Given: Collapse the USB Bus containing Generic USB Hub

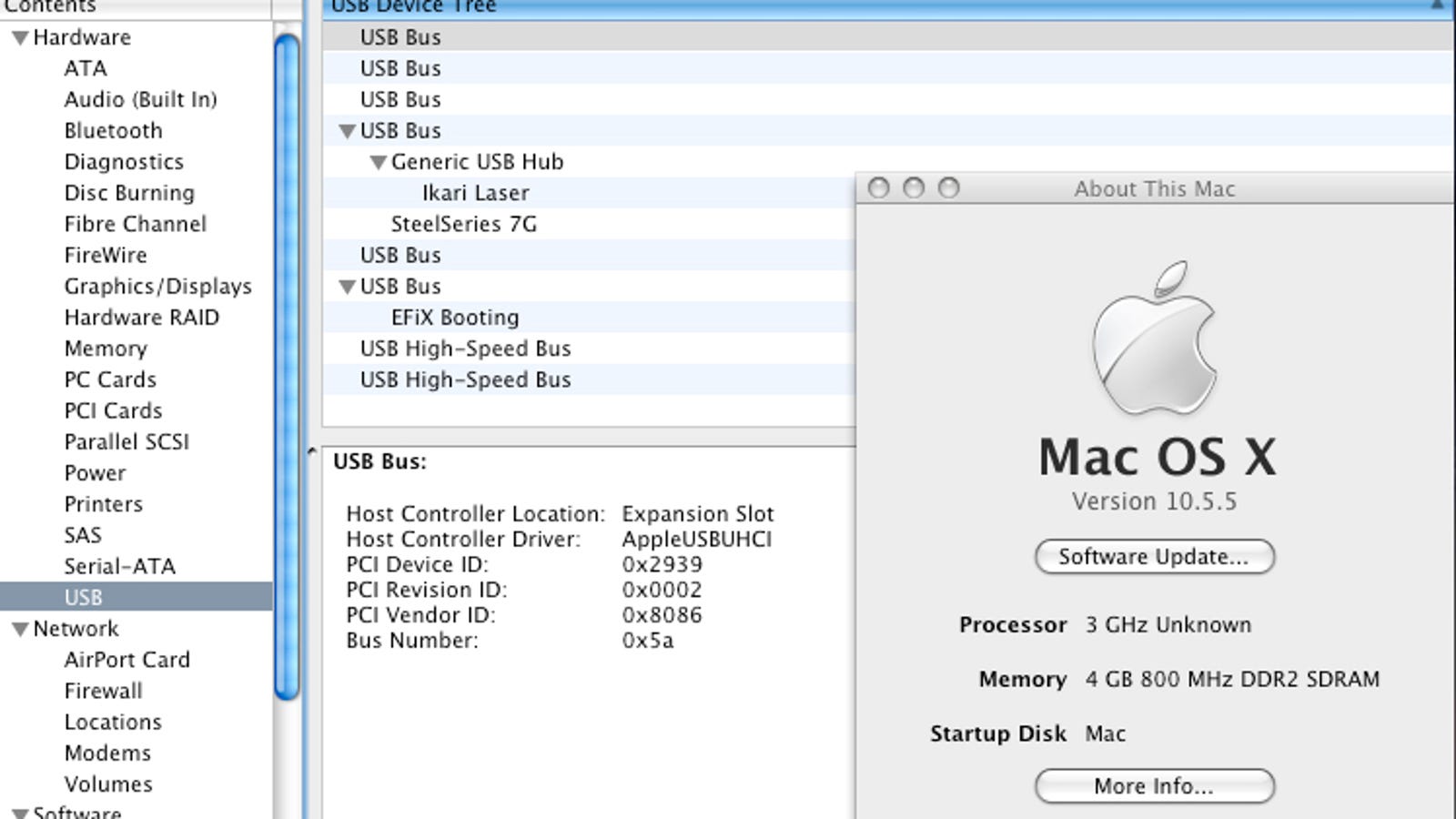Looking at the screenshot, I should 347,131.
